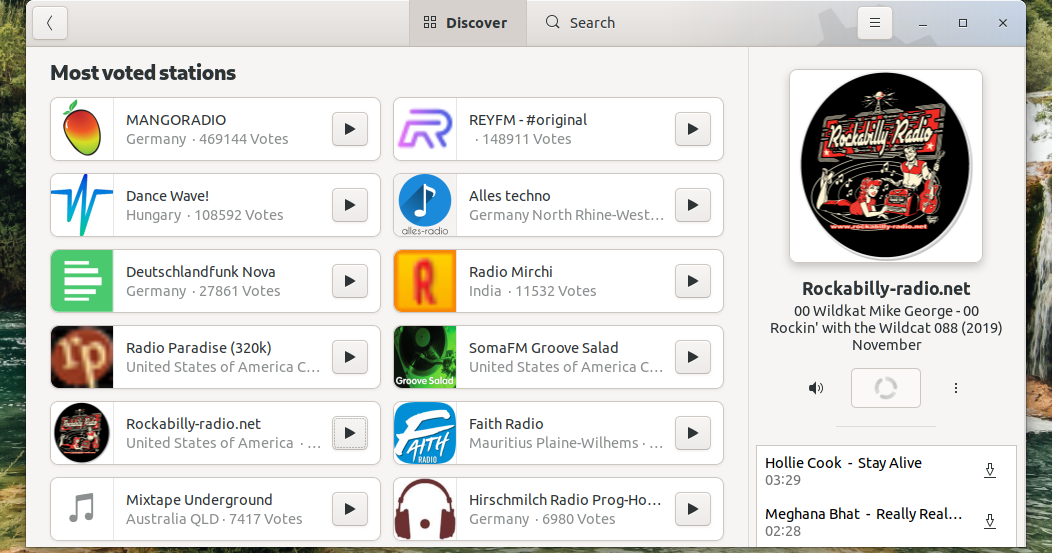Click the Deutschlandfunk Nova green logo
1052x553 pixels.
(82, 281)
